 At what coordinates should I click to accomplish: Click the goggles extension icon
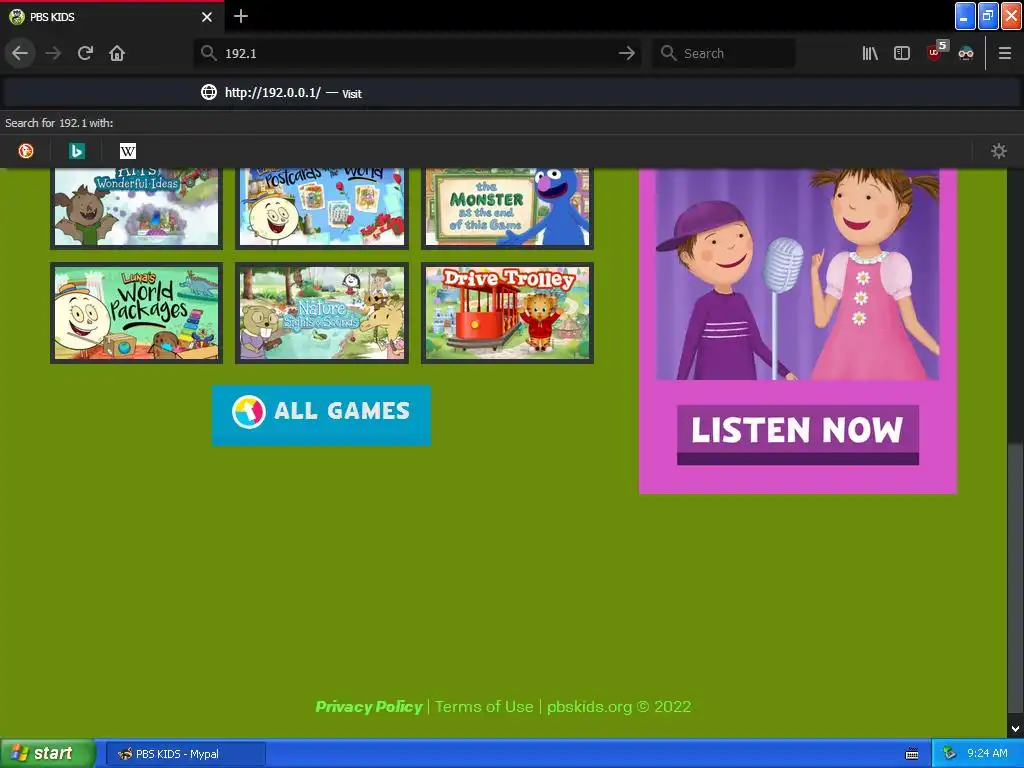tap(966, 53)
